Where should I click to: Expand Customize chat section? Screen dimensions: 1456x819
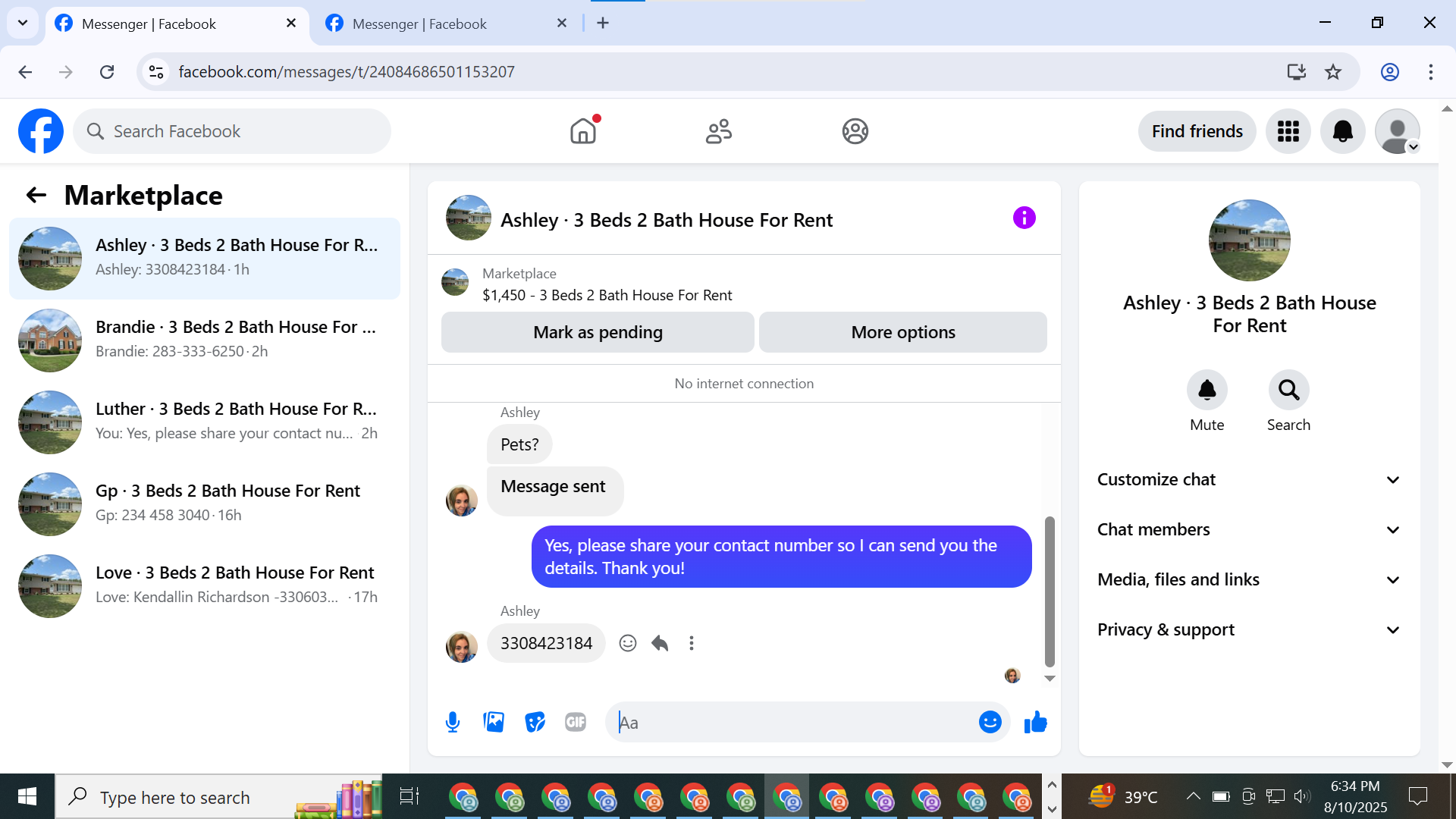(x=1248, y=479)
